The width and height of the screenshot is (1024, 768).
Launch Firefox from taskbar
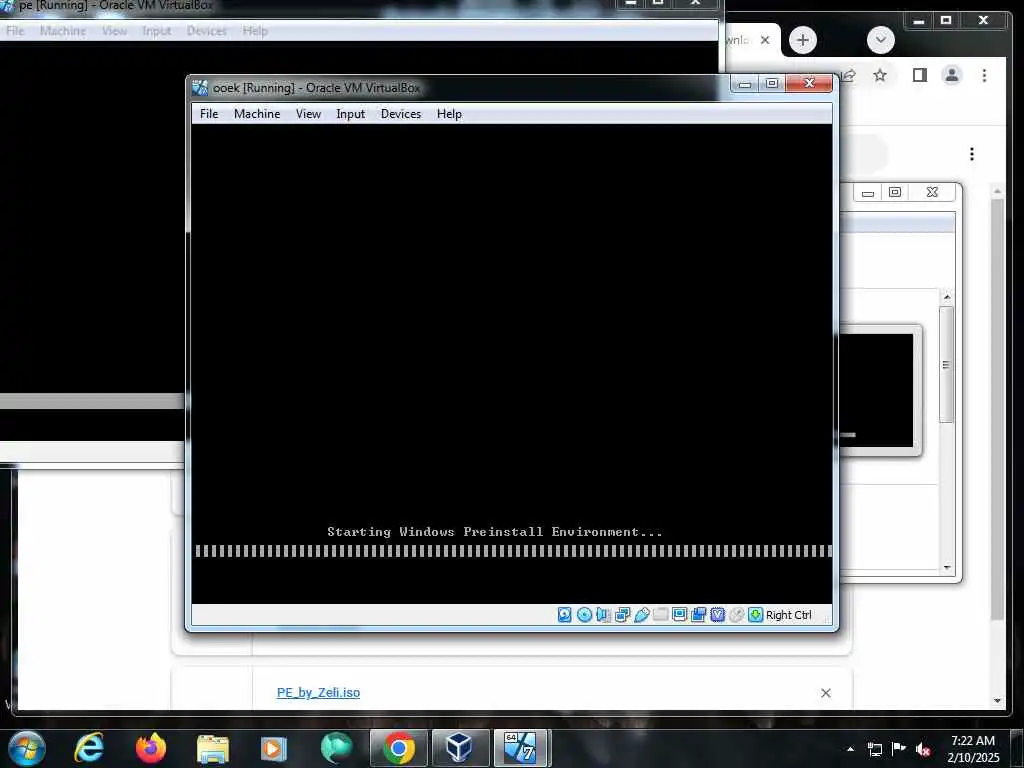[151, 748]
